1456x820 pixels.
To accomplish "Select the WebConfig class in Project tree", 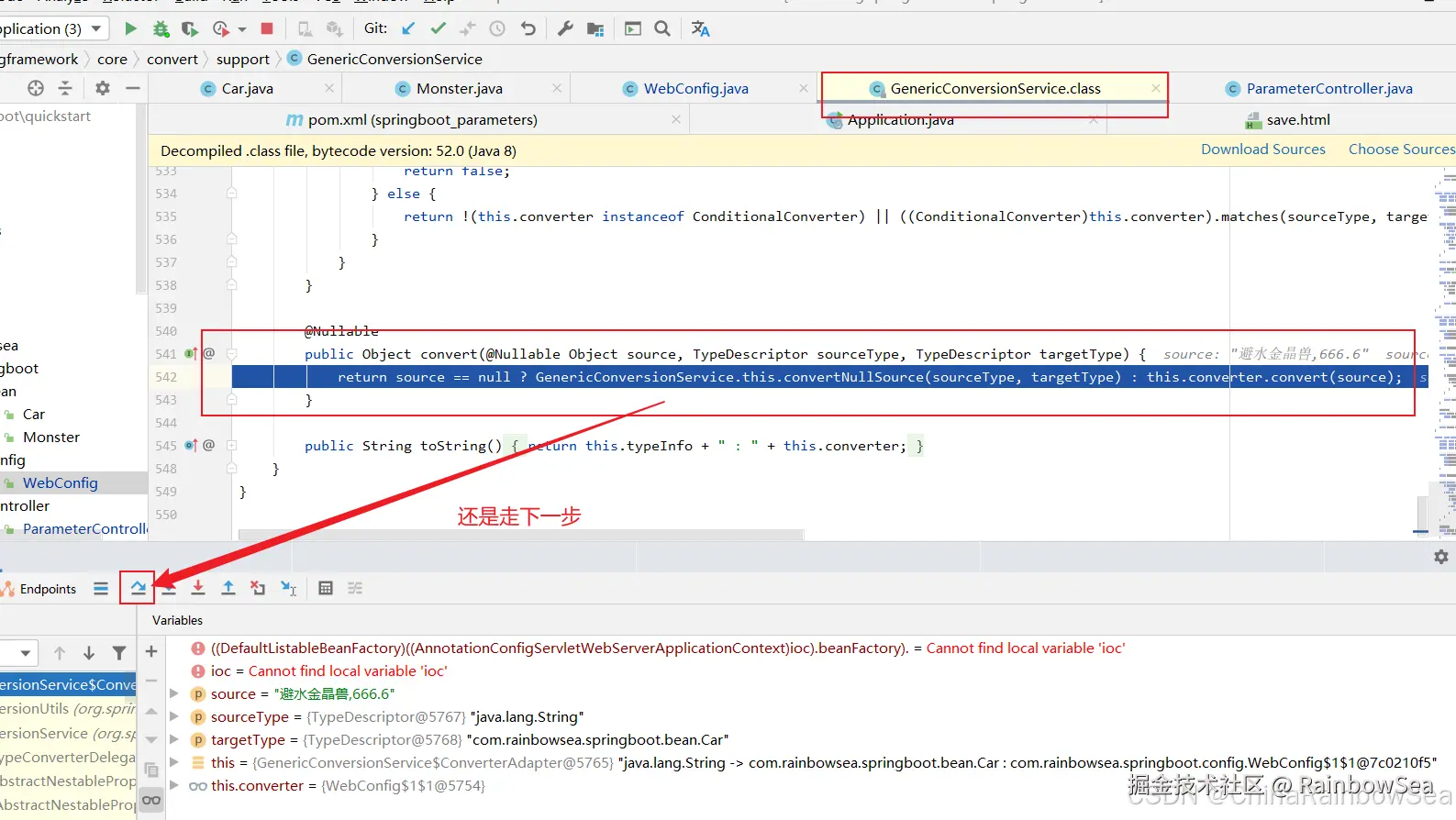I will coord(60,482).
